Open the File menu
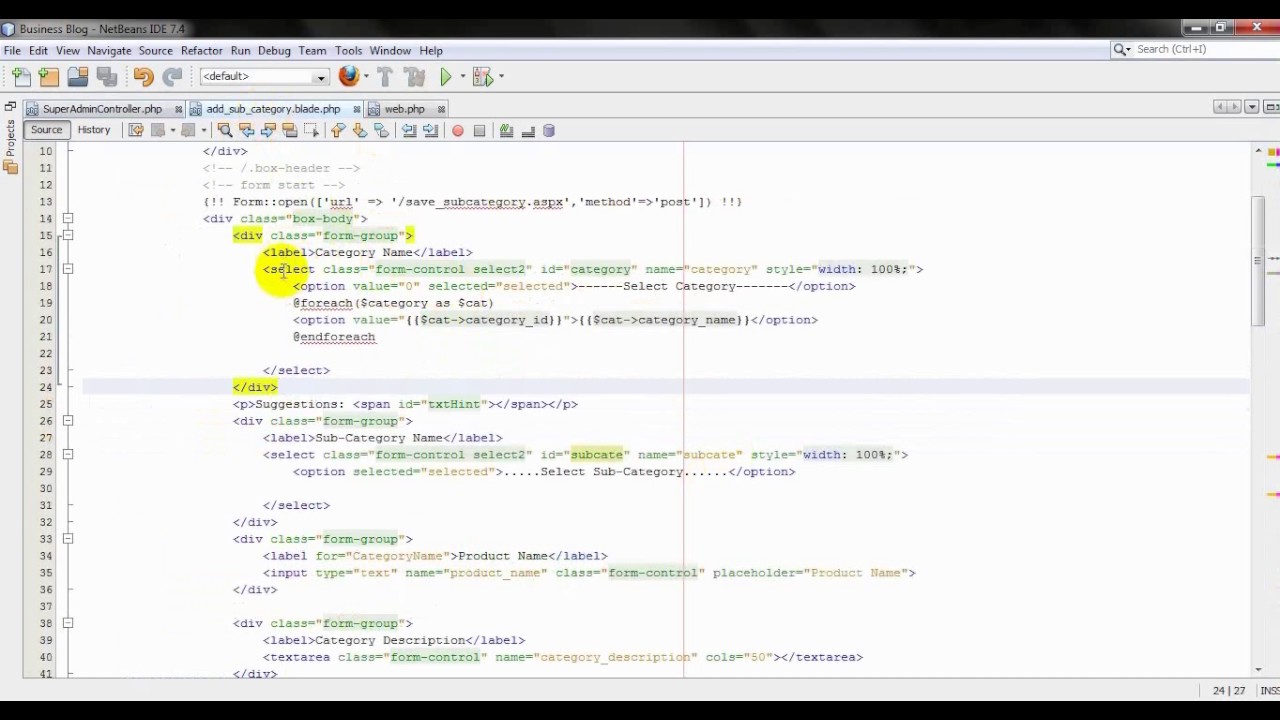Image resolution: width=1280 pixels, height=720 pixels. point(12,50)
